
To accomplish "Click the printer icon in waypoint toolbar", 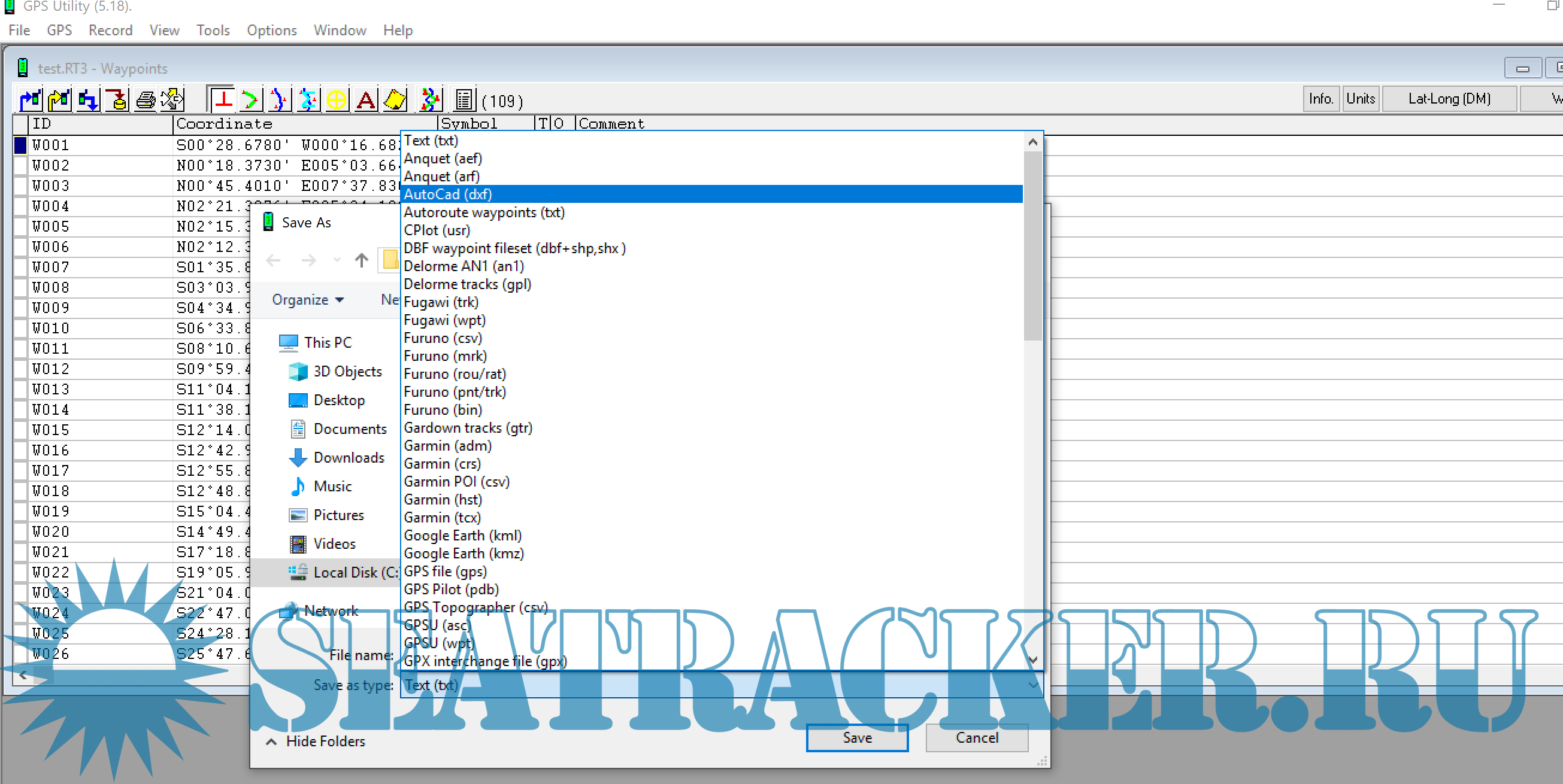I will pyautogui.click(x=145, y=99).
